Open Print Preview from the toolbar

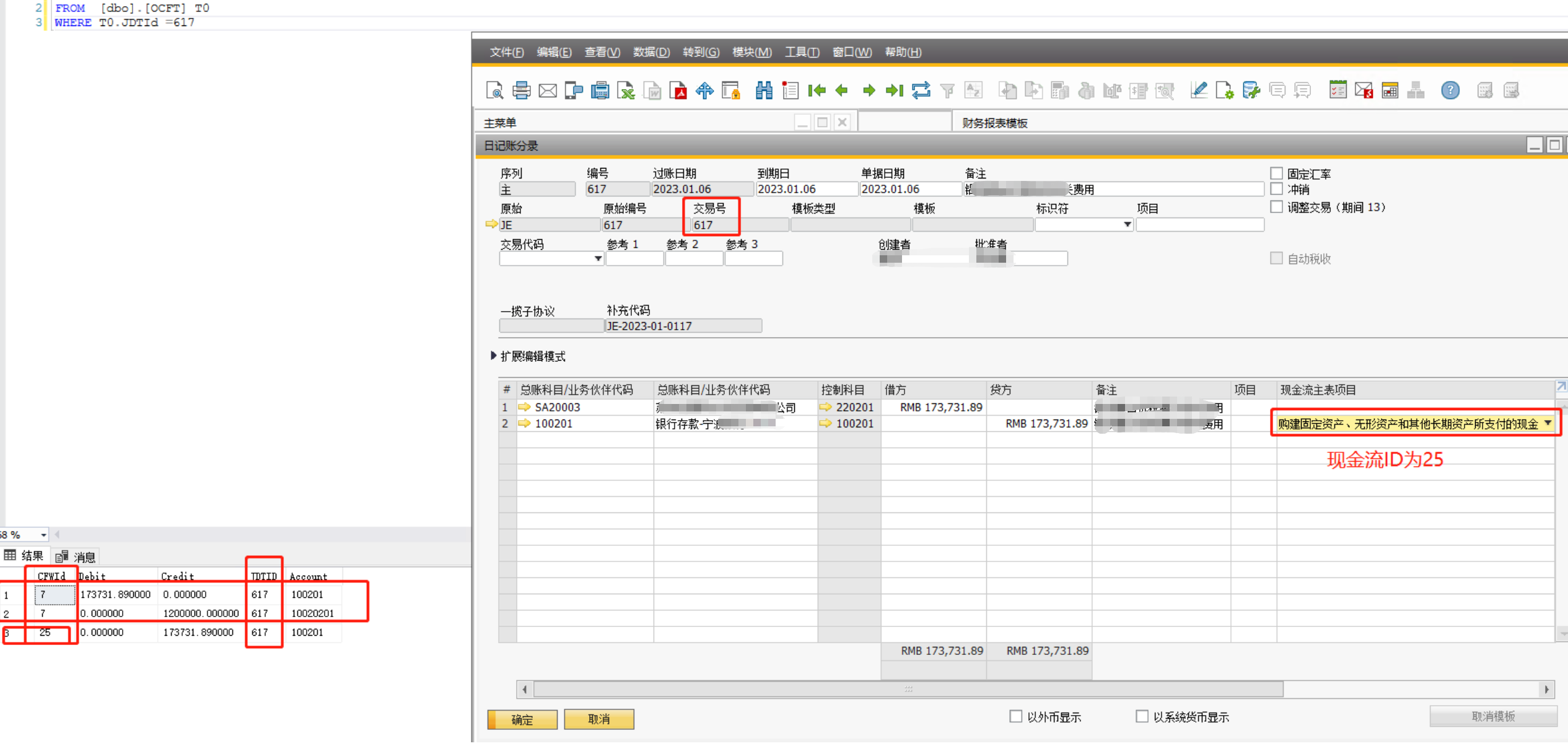[x=494, y=91]
